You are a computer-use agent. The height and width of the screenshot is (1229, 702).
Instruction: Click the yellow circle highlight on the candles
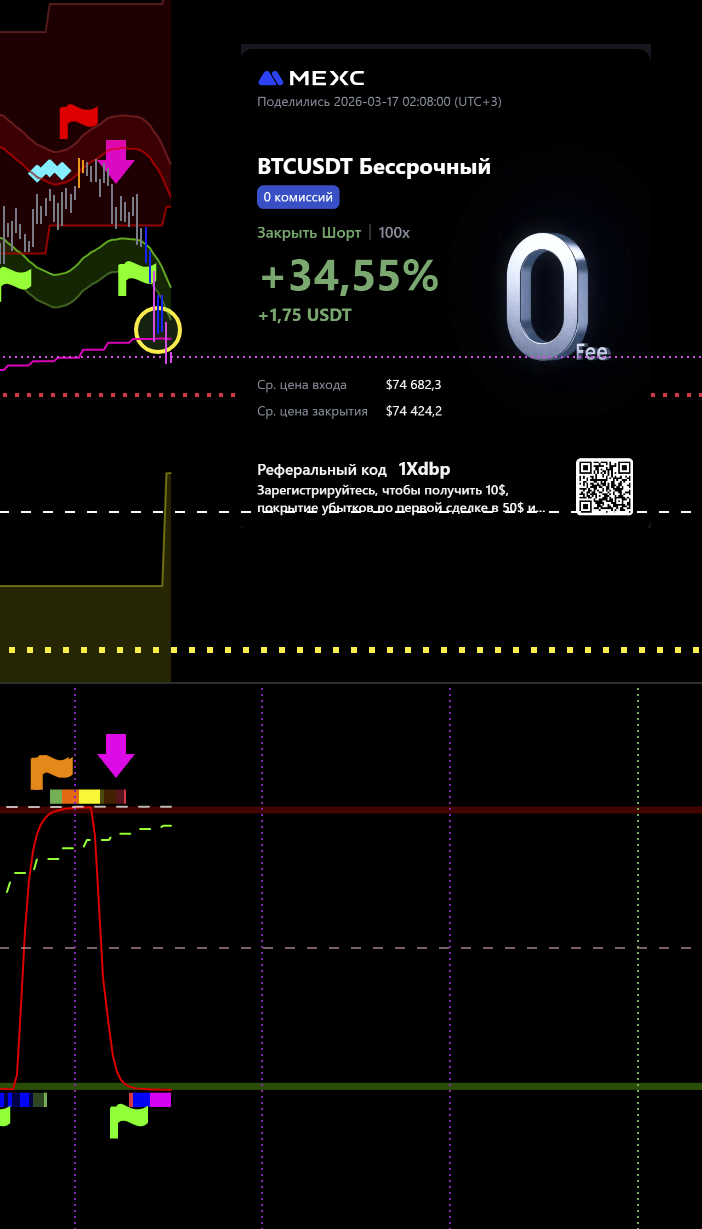158,330
